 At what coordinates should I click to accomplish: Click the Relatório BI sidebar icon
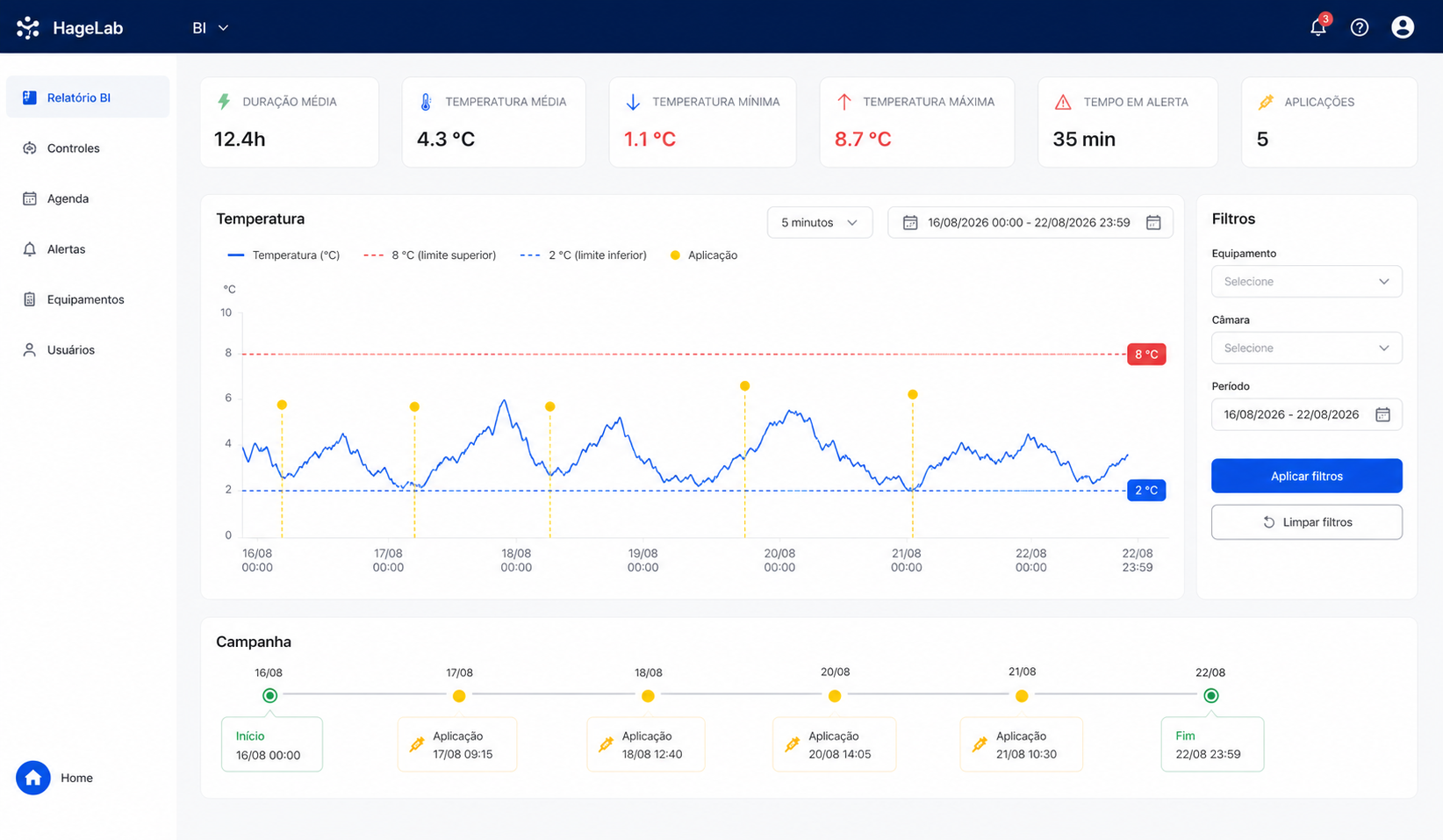[30, 97]
